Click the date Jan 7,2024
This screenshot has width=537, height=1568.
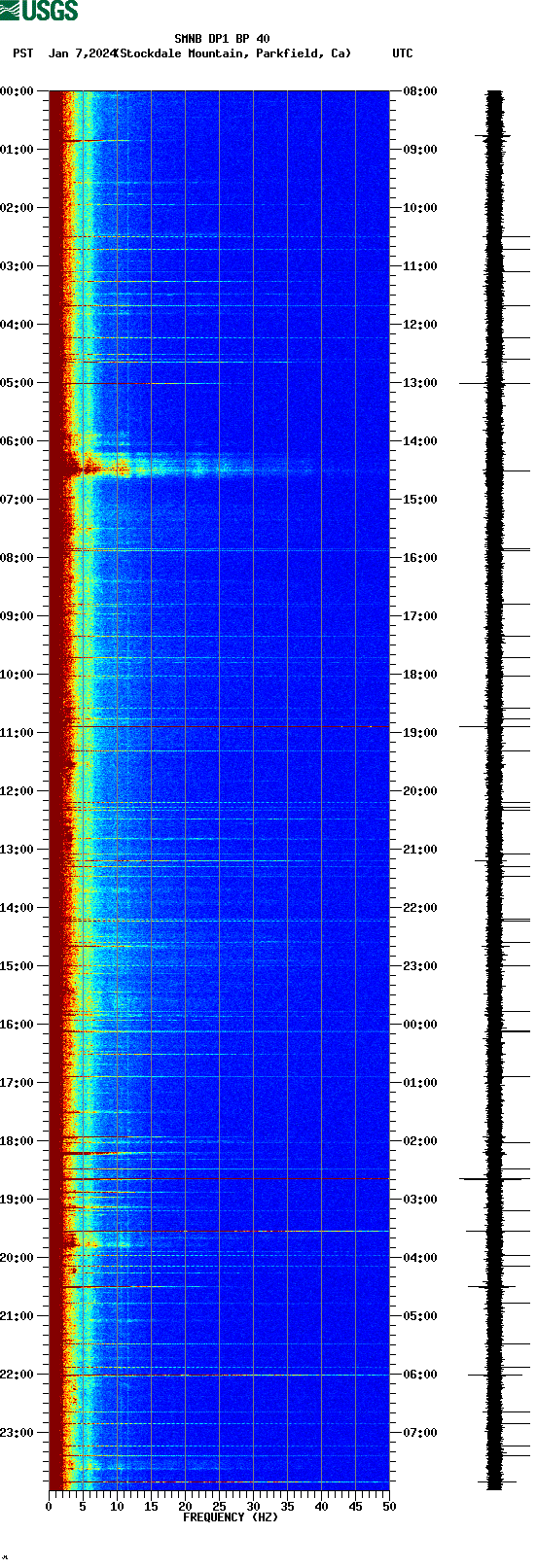tap(81, 53)
